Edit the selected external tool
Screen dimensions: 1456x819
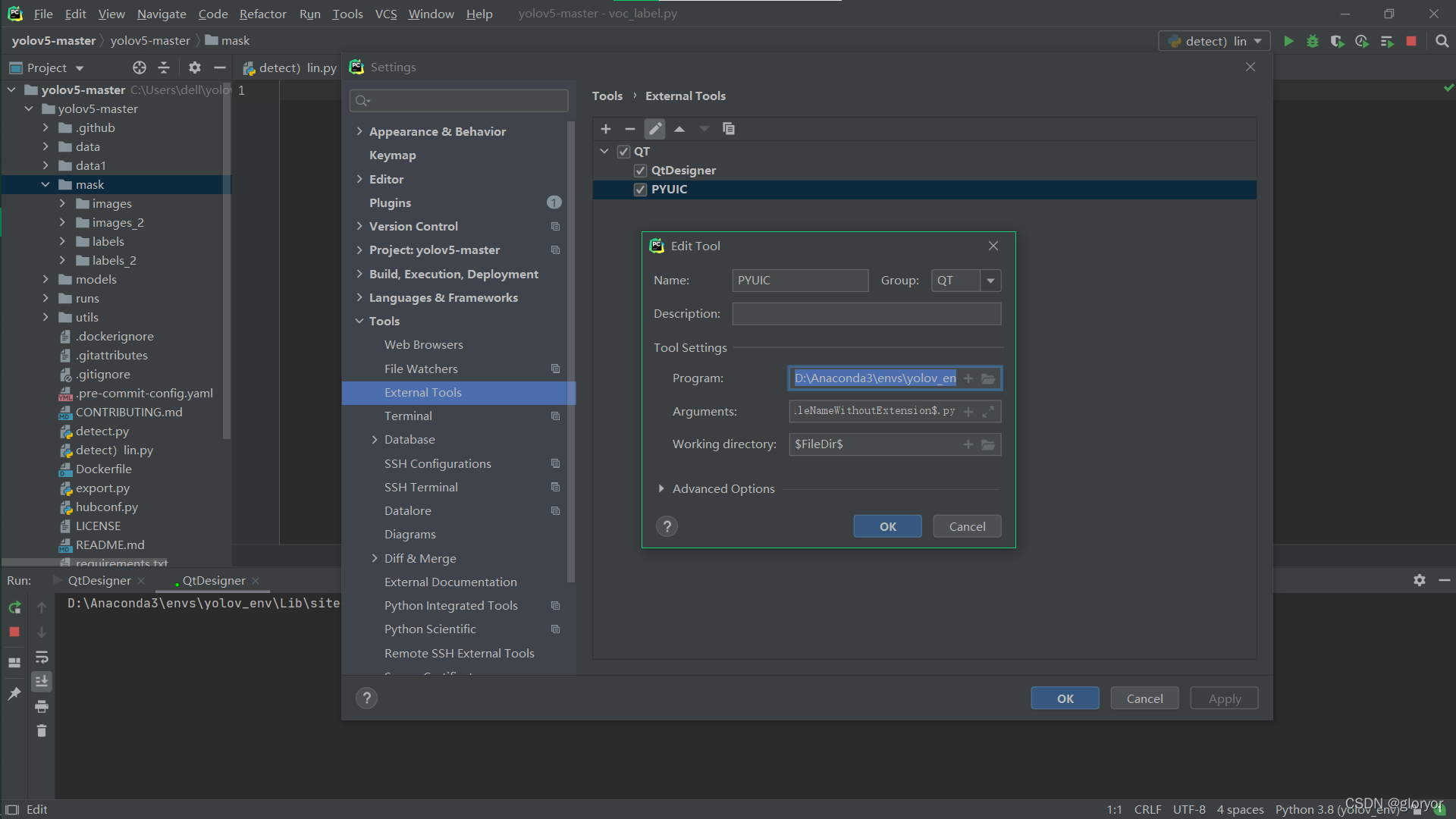pos(654,129)
